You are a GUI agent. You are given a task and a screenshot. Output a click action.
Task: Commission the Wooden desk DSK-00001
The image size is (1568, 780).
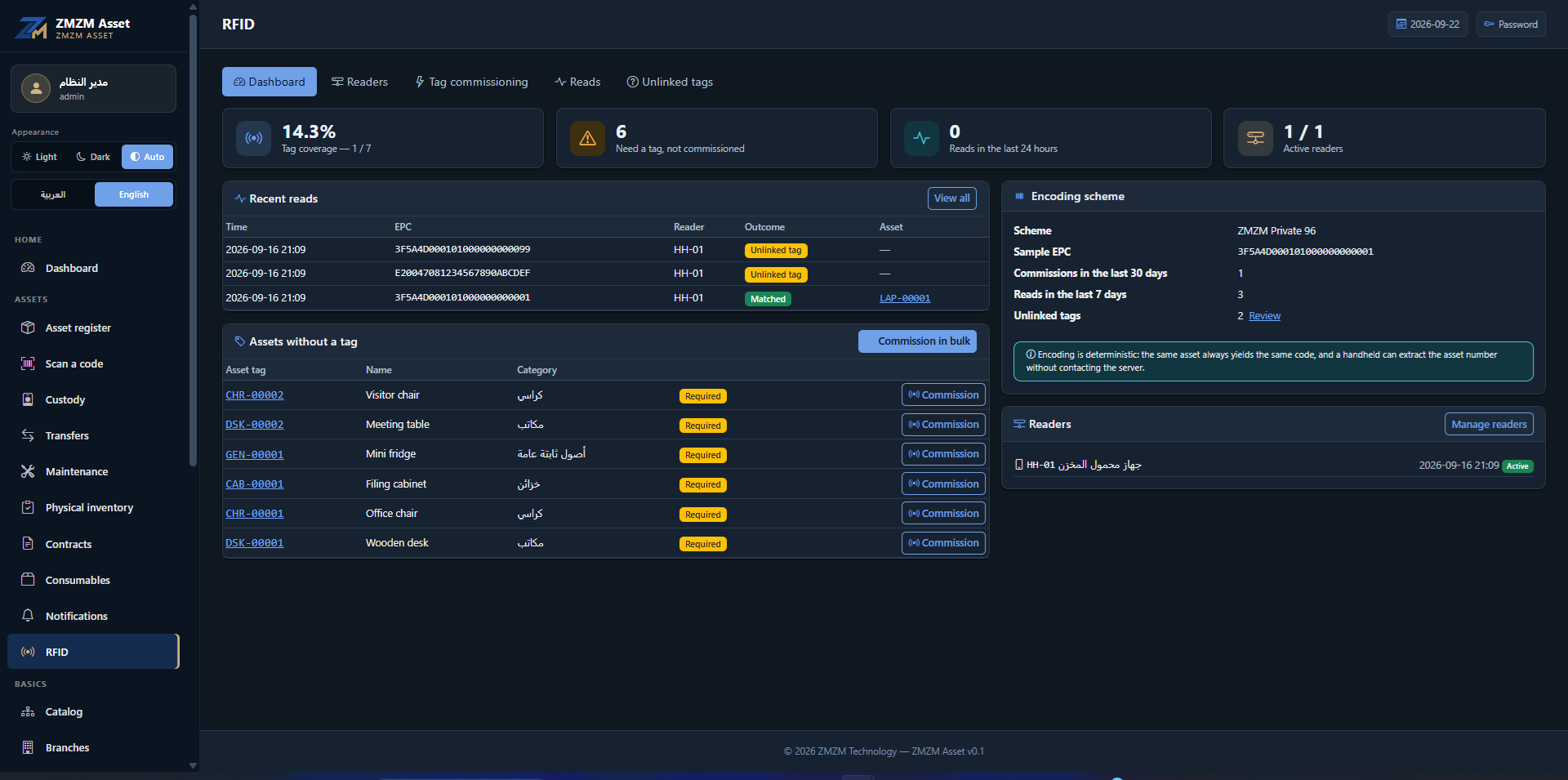943,543
